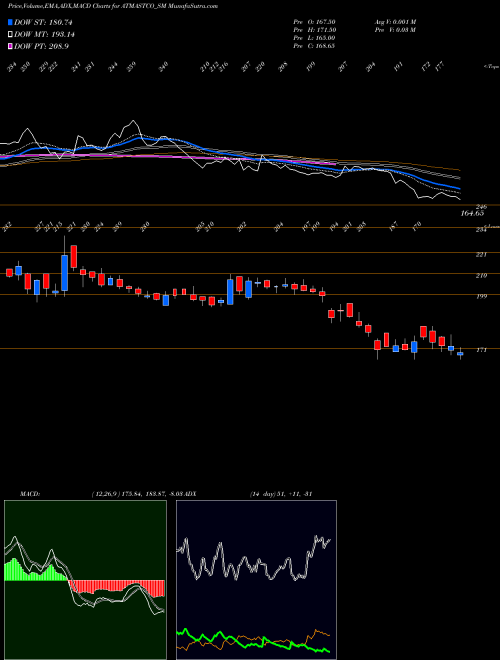Click the Pre V: 0.03 M value

(x=395, y=30)
